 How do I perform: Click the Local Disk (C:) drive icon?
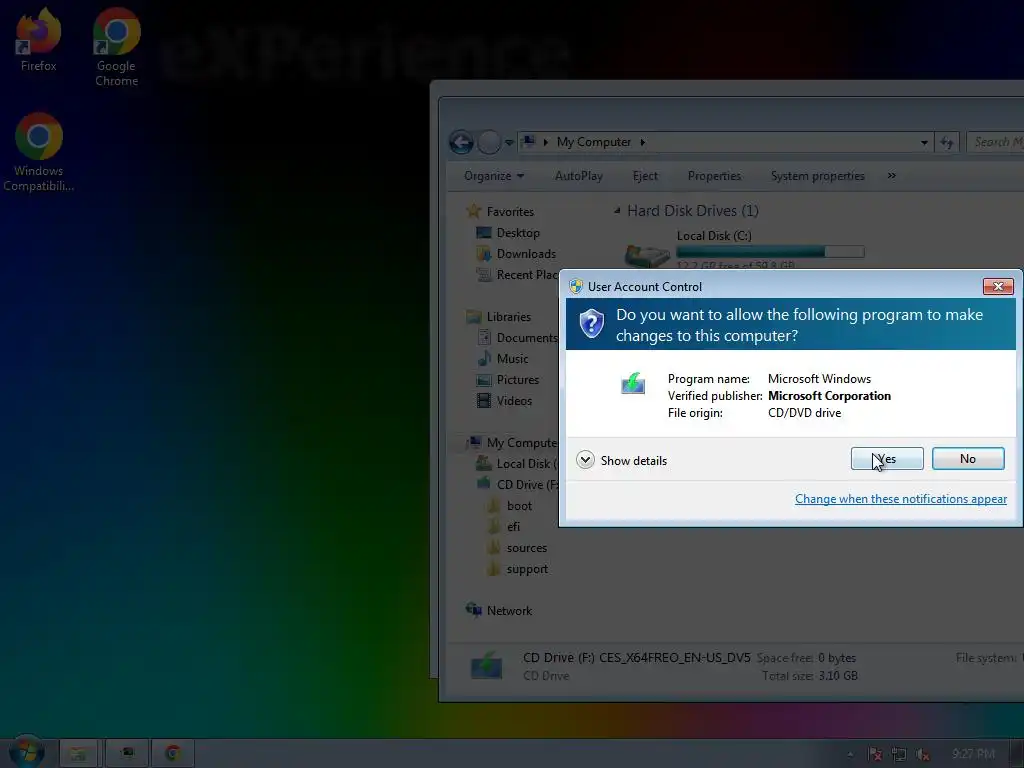647,255
